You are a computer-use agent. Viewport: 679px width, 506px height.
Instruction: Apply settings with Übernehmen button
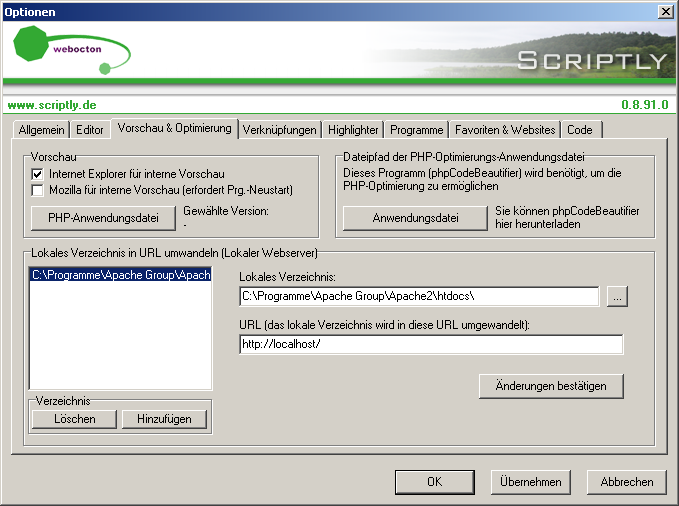coord(530,482)
